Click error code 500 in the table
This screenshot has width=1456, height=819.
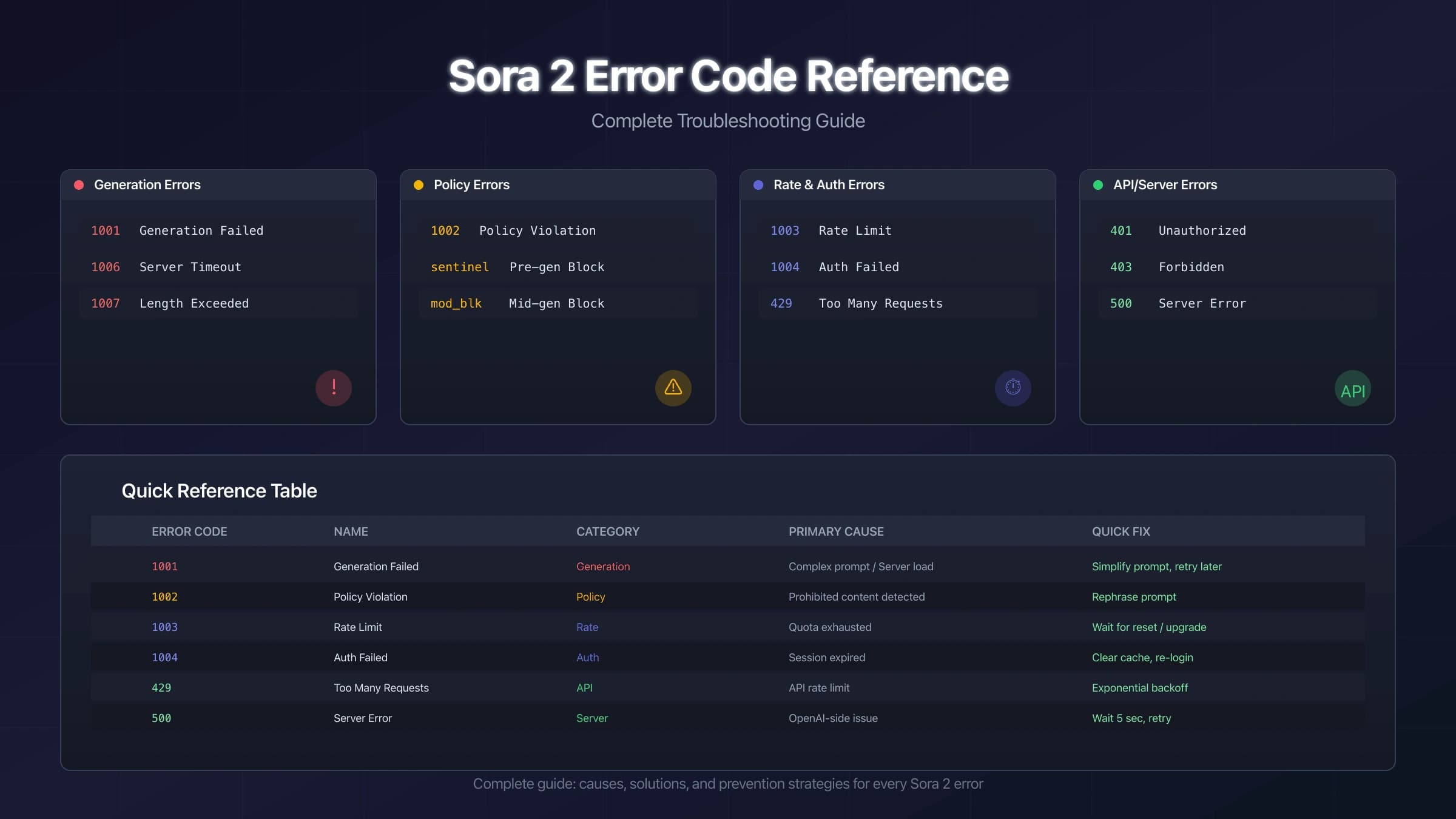161,718
